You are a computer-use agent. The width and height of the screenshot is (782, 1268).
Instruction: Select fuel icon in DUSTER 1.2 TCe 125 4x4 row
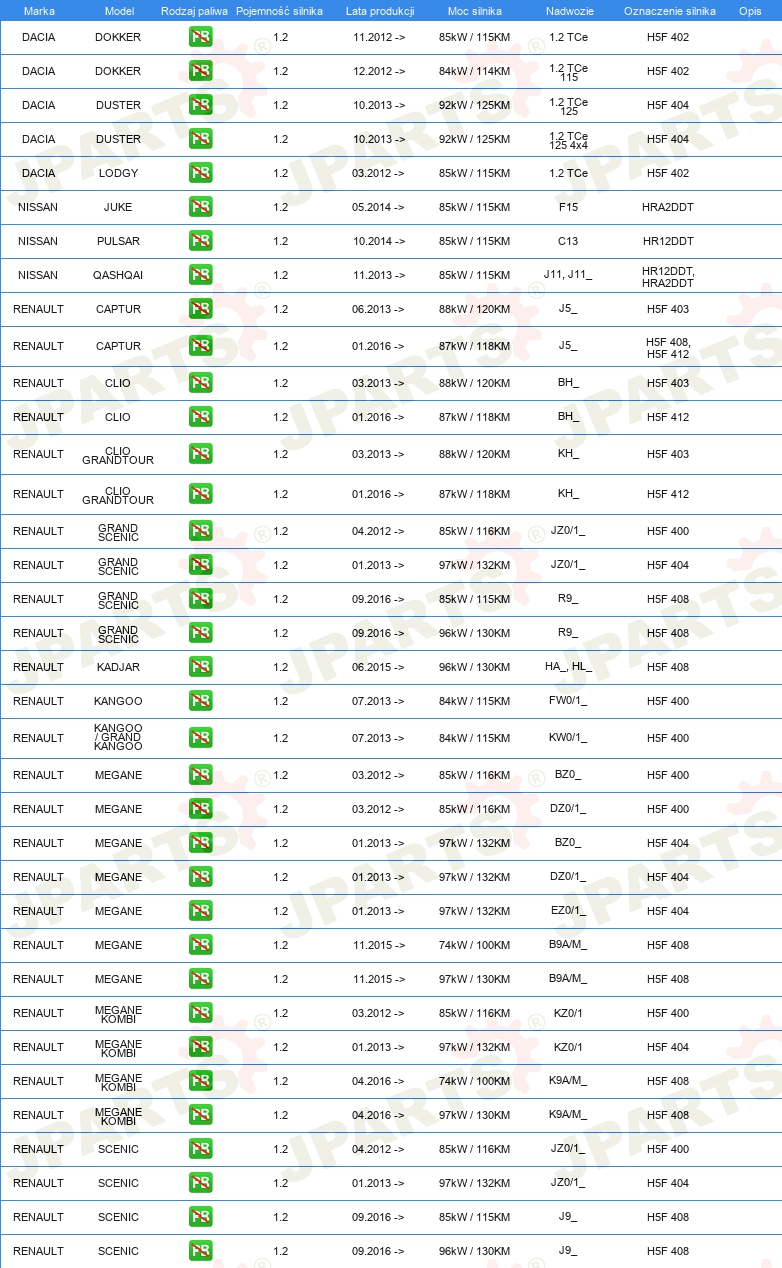200,139
